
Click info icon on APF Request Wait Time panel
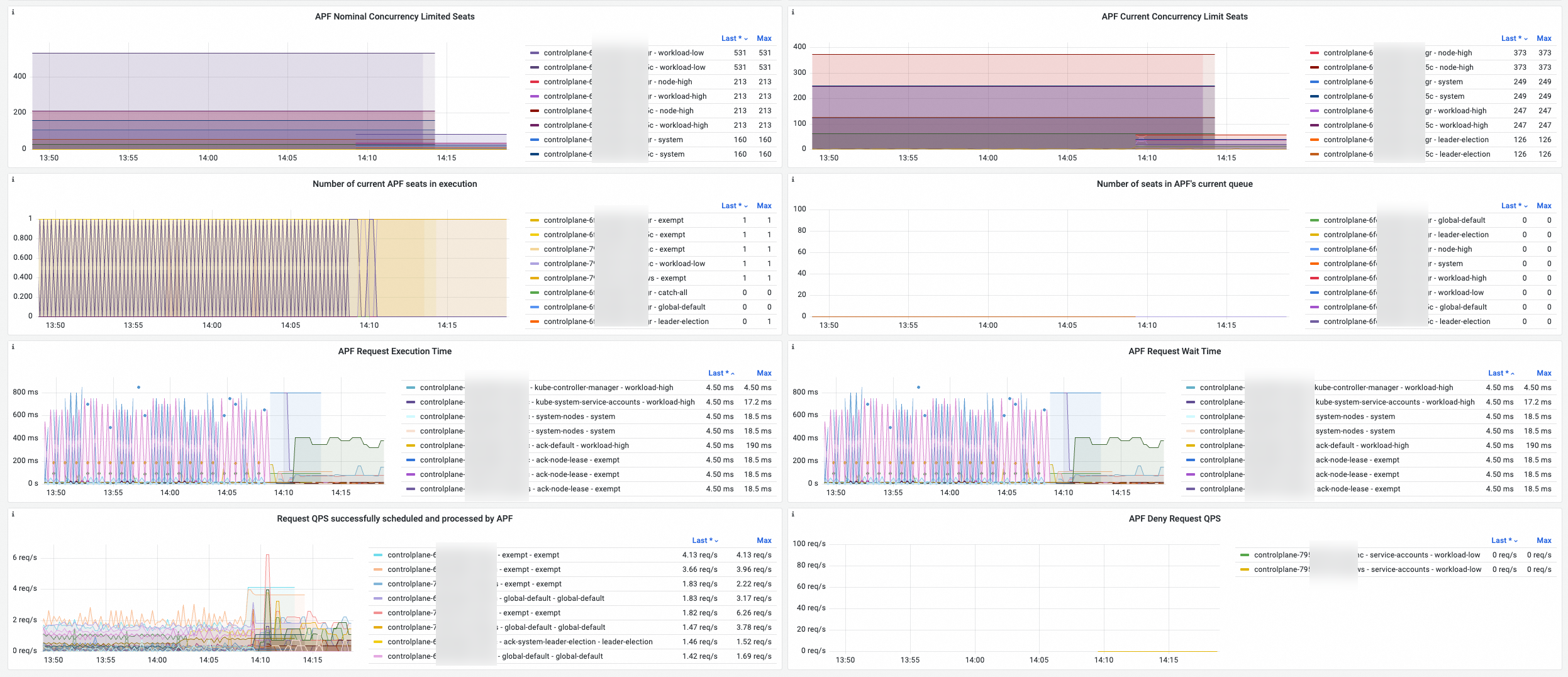(x=792, y=347)
